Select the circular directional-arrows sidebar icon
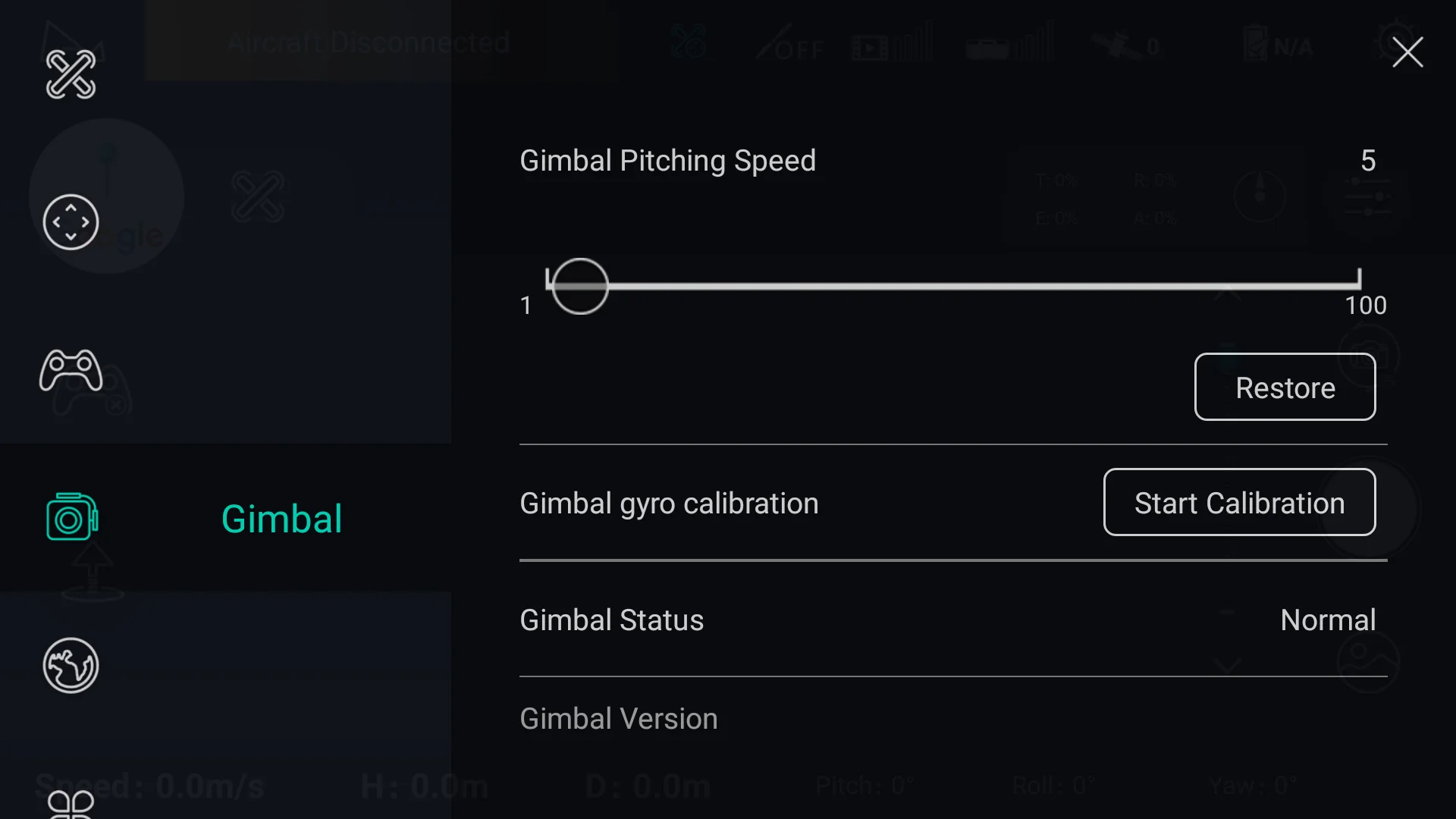This screenshot has height=819, width=1456. [71, 222]
